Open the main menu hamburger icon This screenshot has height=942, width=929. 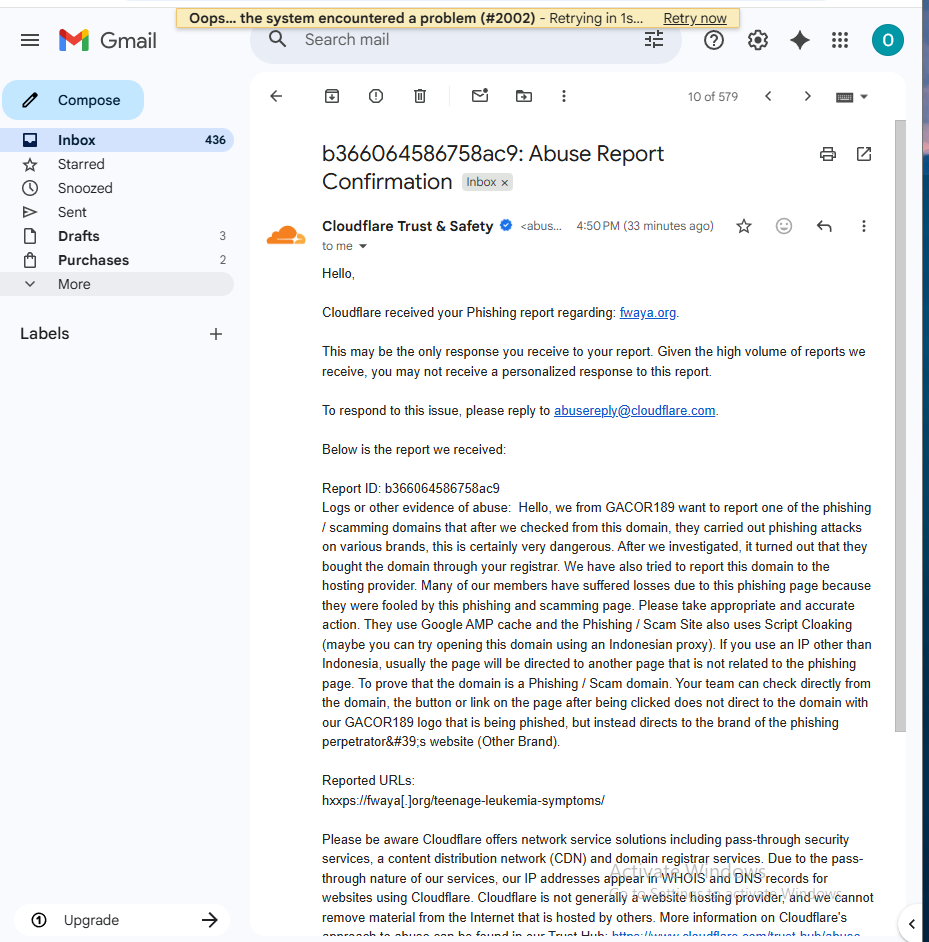point(30,40)
